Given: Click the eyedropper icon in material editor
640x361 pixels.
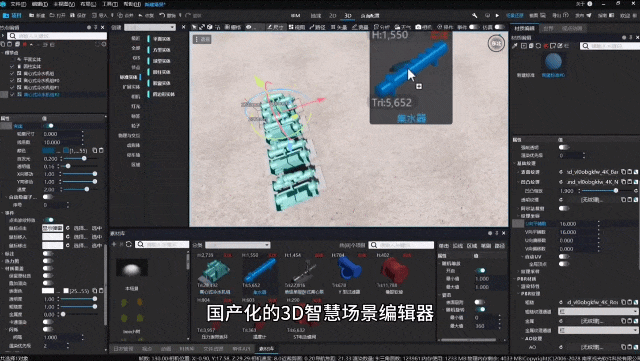Looking at the screenshot, I should pyautogui.click(x=515, y=46).
